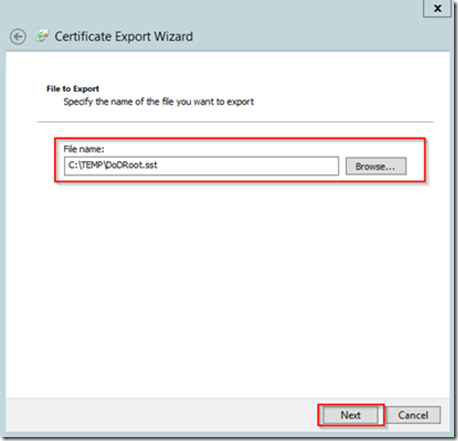Open the Browse... file dialog
The height and width of the screenshot is (441, 458).
click(376, 166)
